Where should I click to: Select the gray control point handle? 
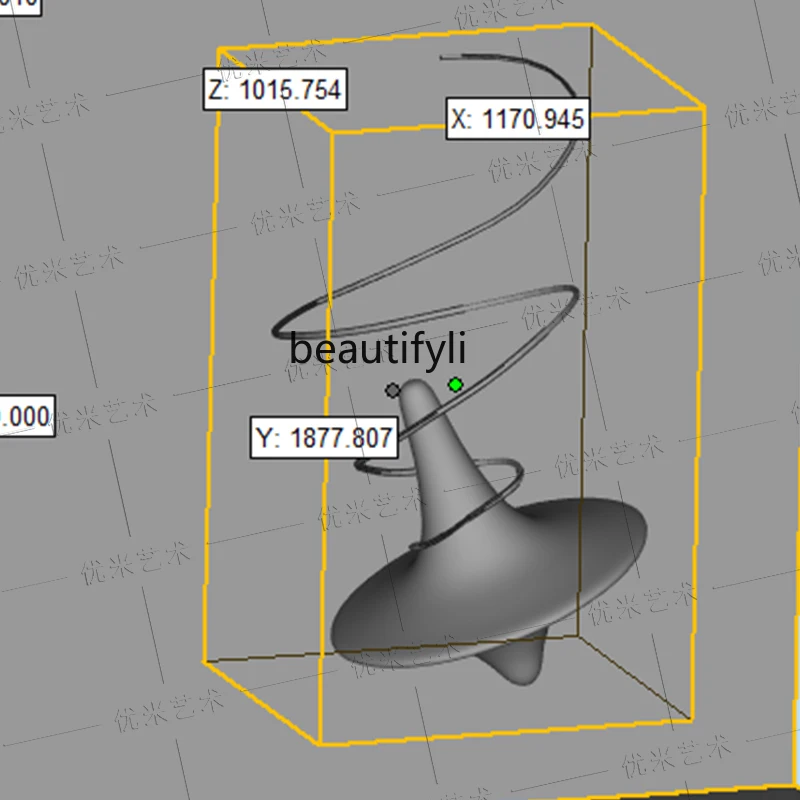point(392,391)
